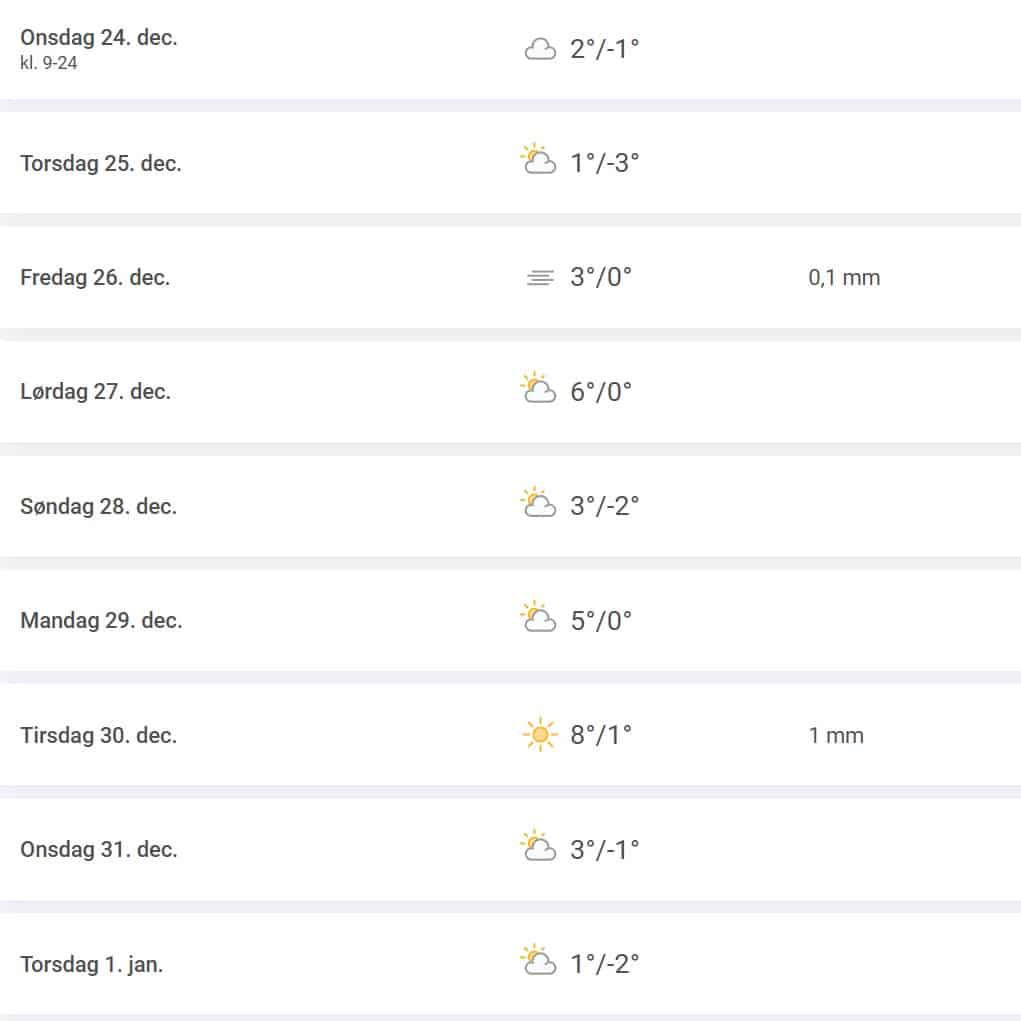Click the 1 mm precipitation value
This screenshot has height=1021, width=1021.
tap(836, 735)
